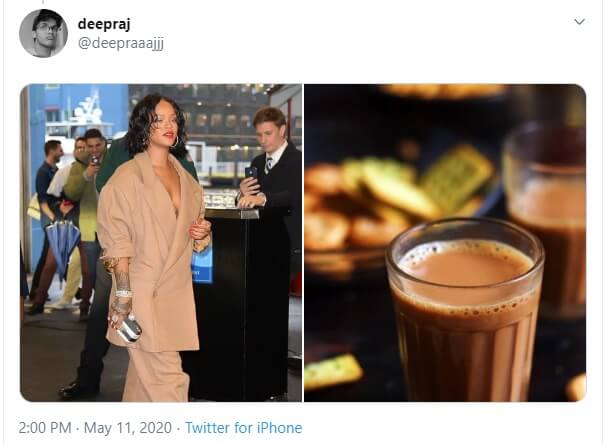
Task: Click the biscuit at bottom-left of chai photo
Action: click(332, 372)
